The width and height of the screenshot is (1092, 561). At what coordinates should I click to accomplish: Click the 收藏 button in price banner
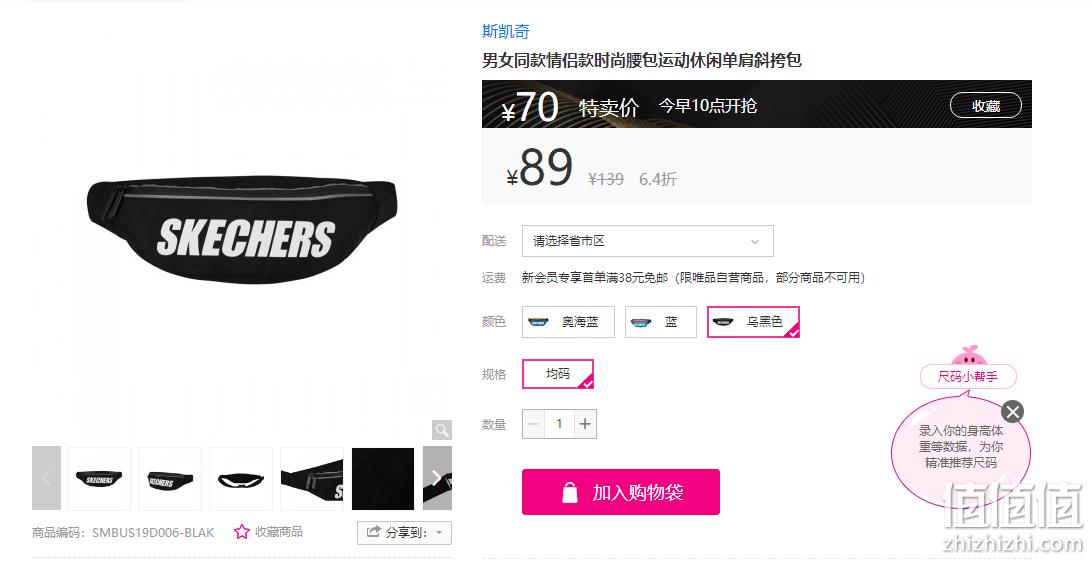[x=985, y=106]
